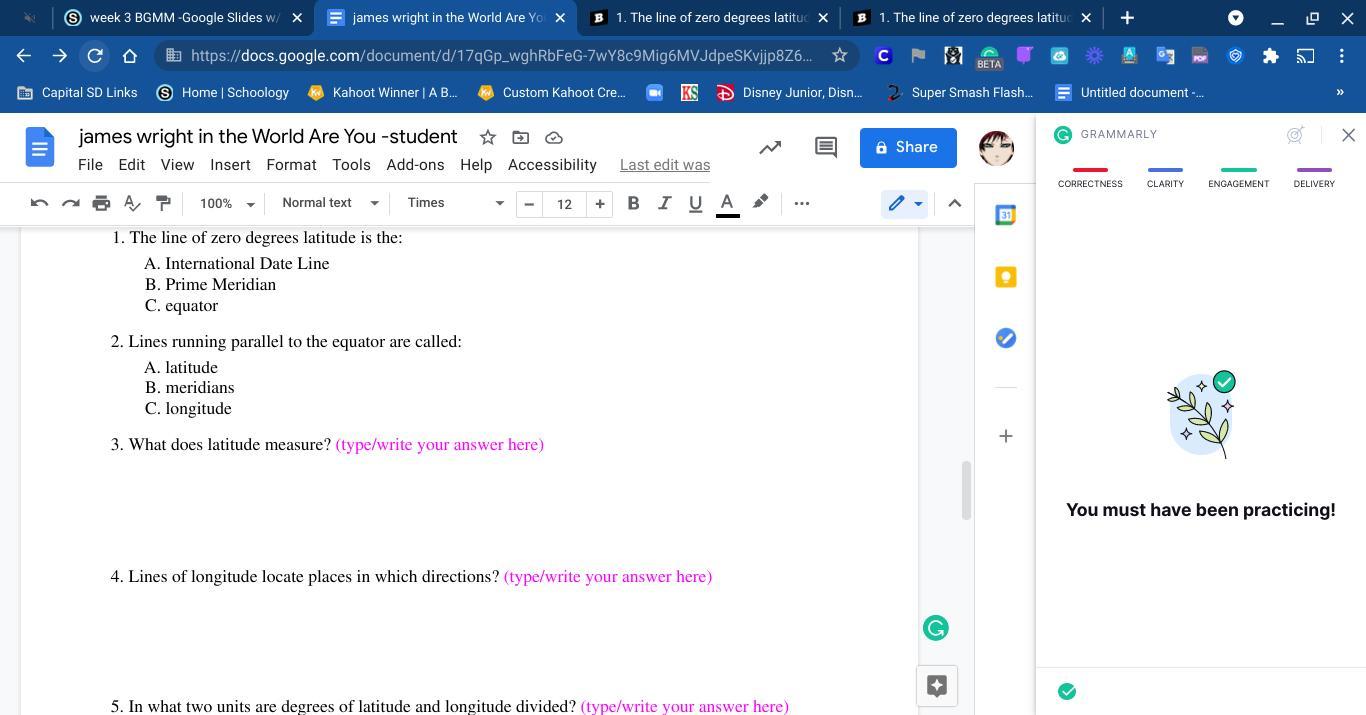Click the font size field showing 12
Viewport: 1366px width, 715px height.
click(x=564, y=203)
